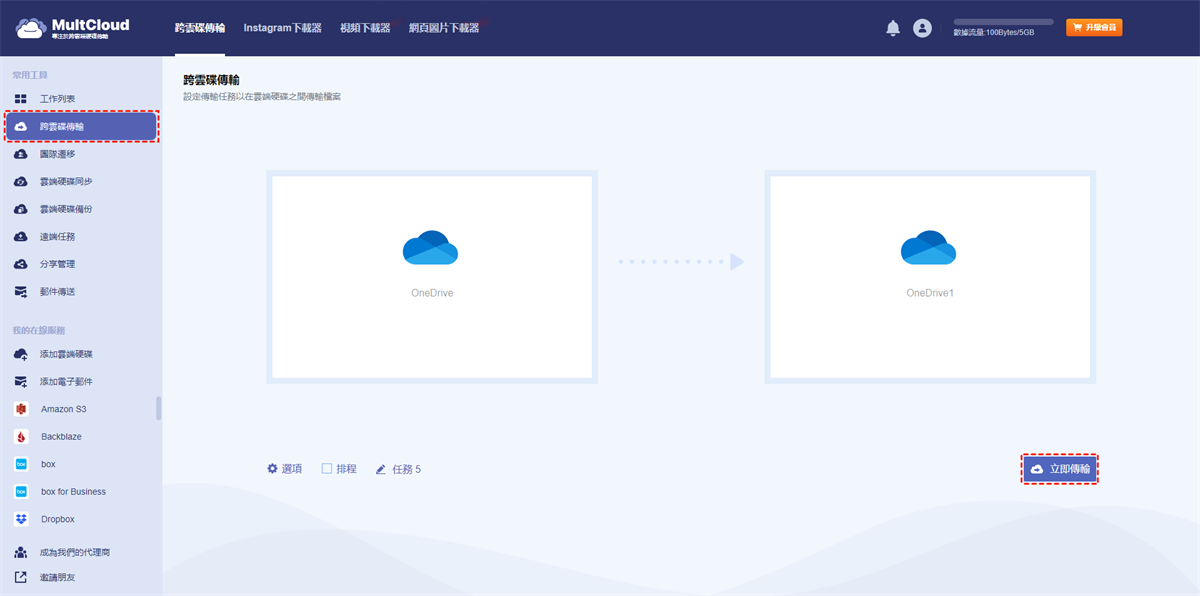Click the 升級會員 upgrade button
The height and width of the screenshot is (596, 1200).
click(1094, 28)
